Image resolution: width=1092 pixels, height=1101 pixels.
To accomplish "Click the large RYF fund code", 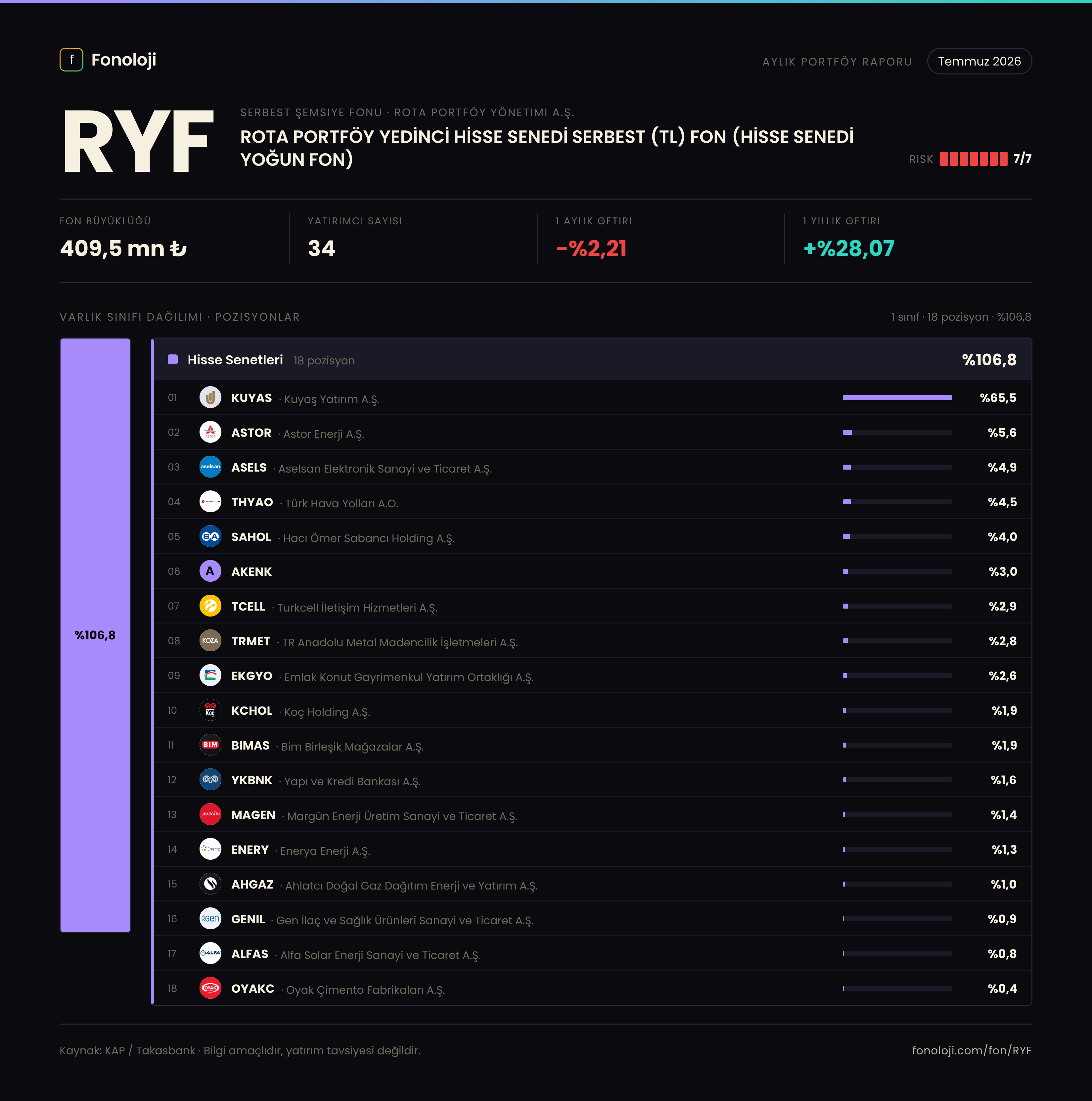I will click(139, 141).
